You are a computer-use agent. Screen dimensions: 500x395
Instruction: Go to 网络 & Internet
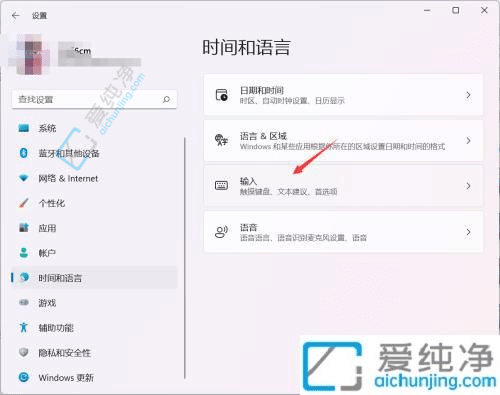pos(94,178)
